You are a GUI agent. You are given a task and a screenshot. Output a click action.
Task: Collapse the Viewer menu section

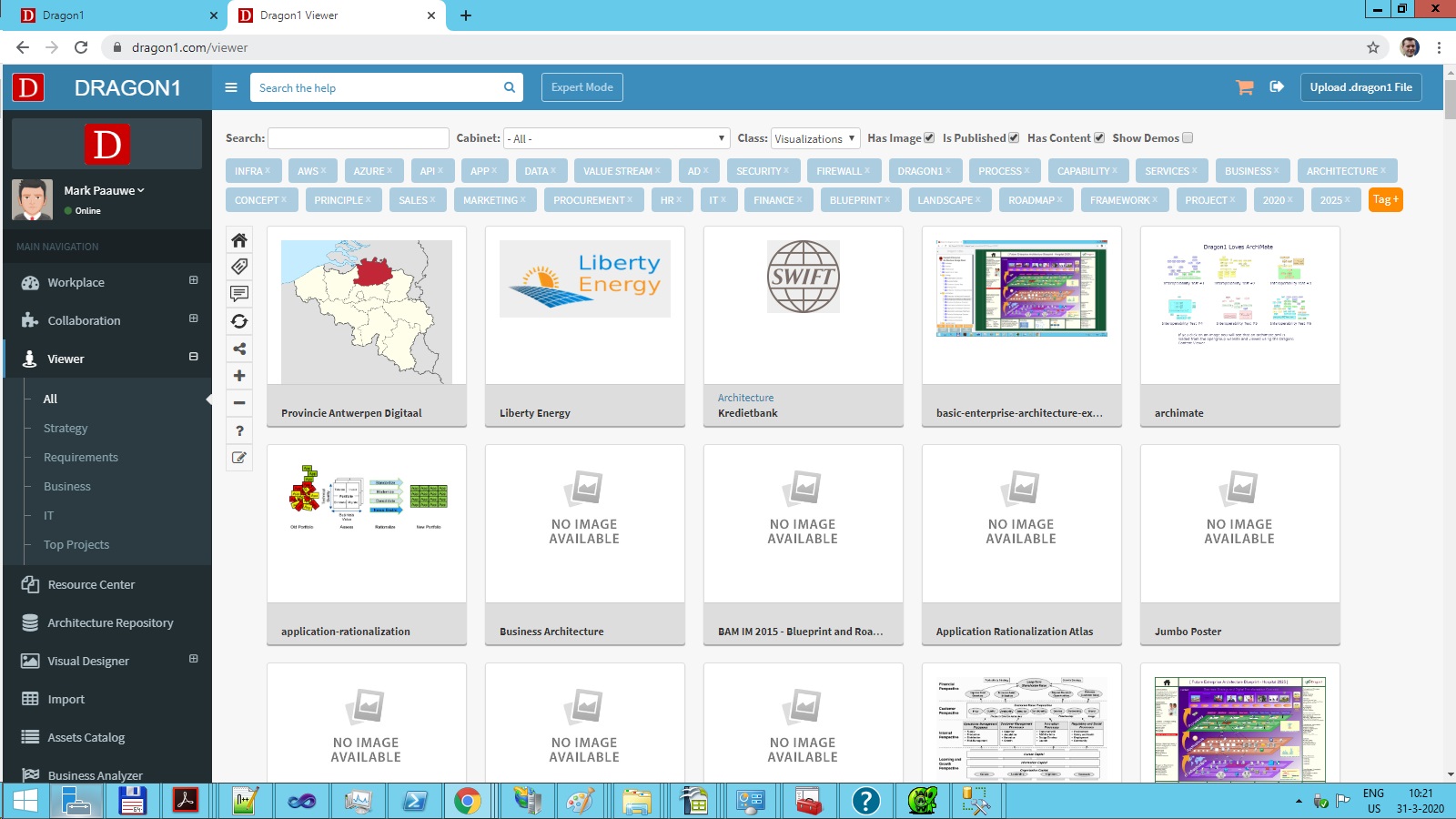193,357
